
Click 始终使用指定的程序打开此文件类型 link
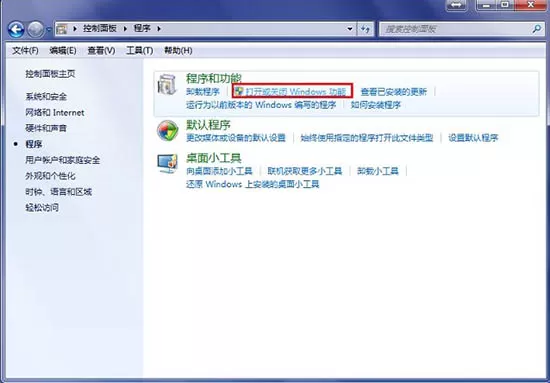coord(367,138)
